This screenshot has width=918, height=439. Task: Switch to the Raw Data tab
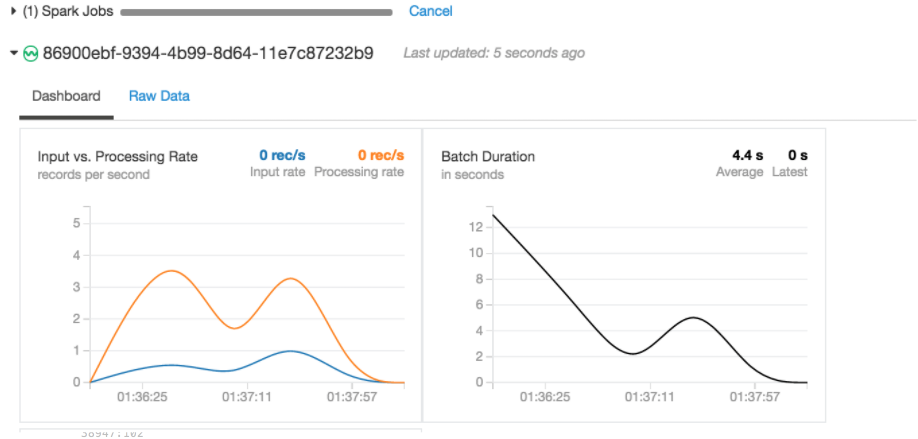click(x=159, y=96)
